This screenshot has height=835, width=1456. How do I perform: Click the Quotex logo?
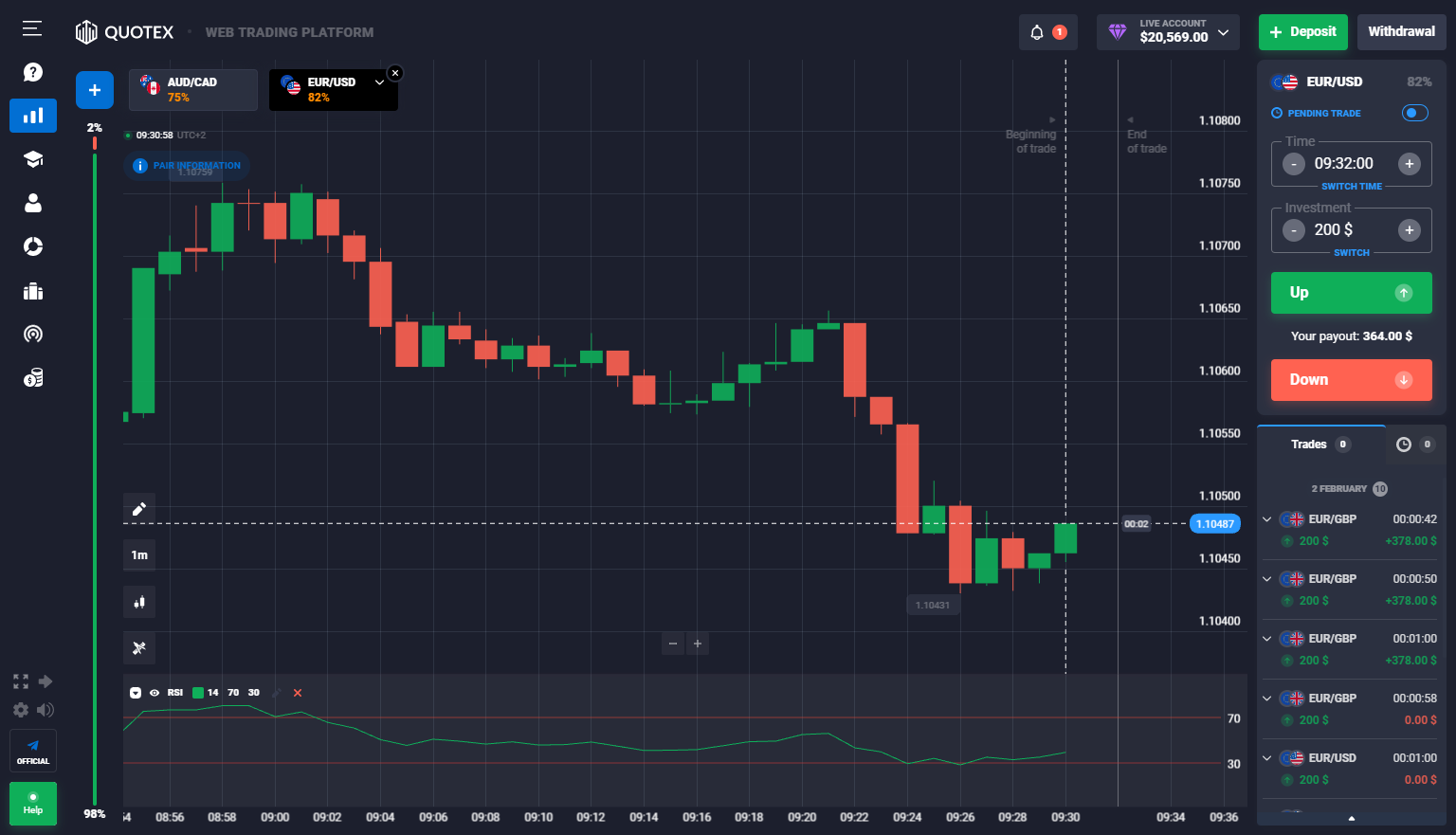125,32
